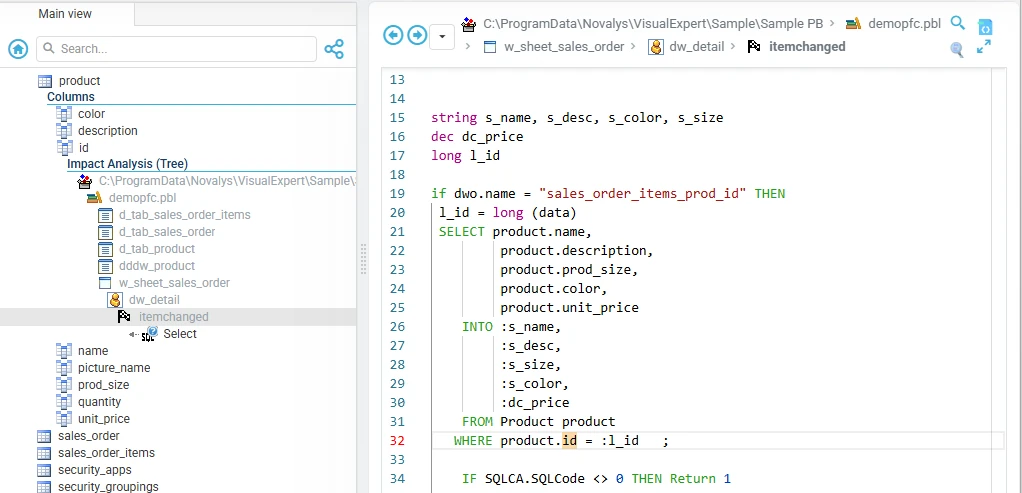Viewport: 1022px width, 493px height.
Task: Click the application icon in breadcrumb path
Action: pyautogui.click(x=469, y=25)
